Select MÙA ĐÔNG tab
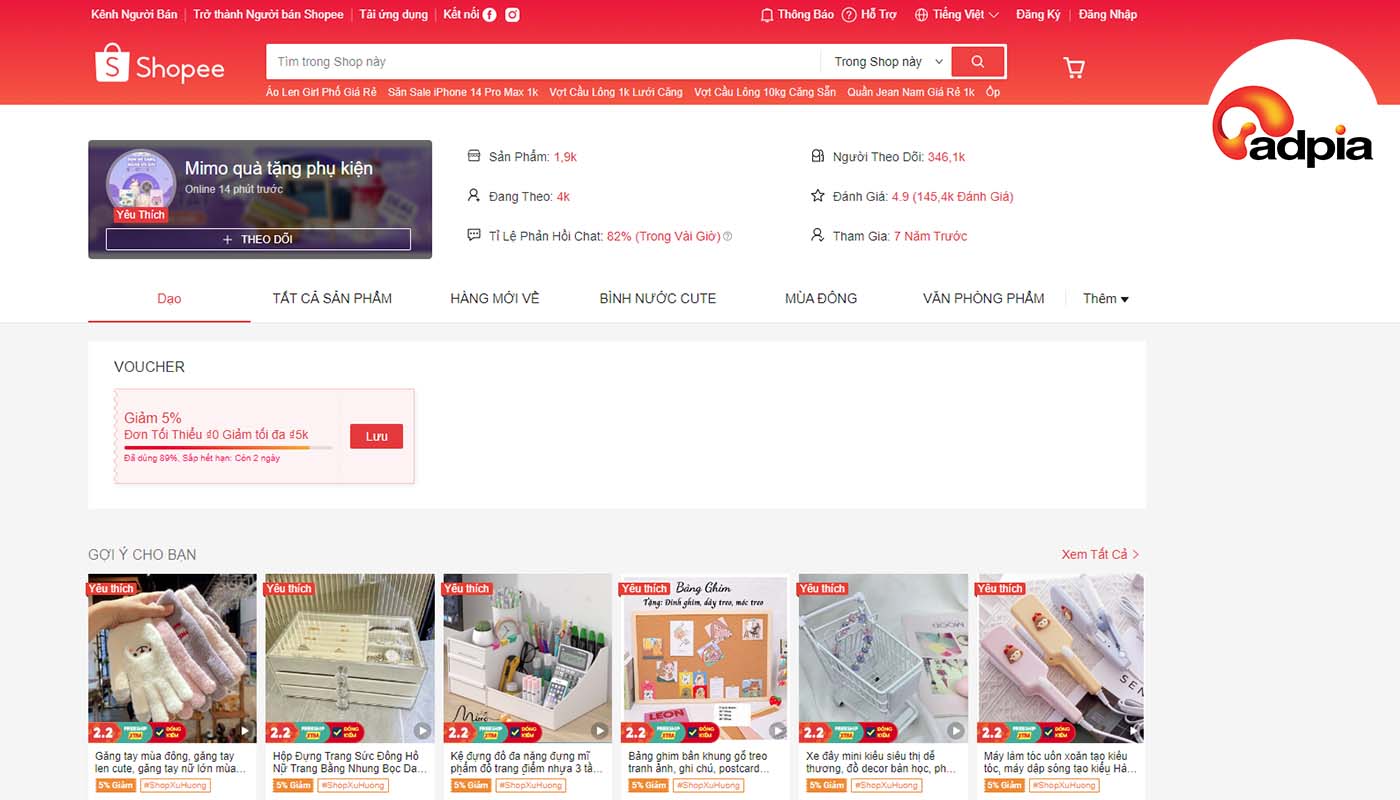Screen dimensions: 1400x800 [821, 298]
